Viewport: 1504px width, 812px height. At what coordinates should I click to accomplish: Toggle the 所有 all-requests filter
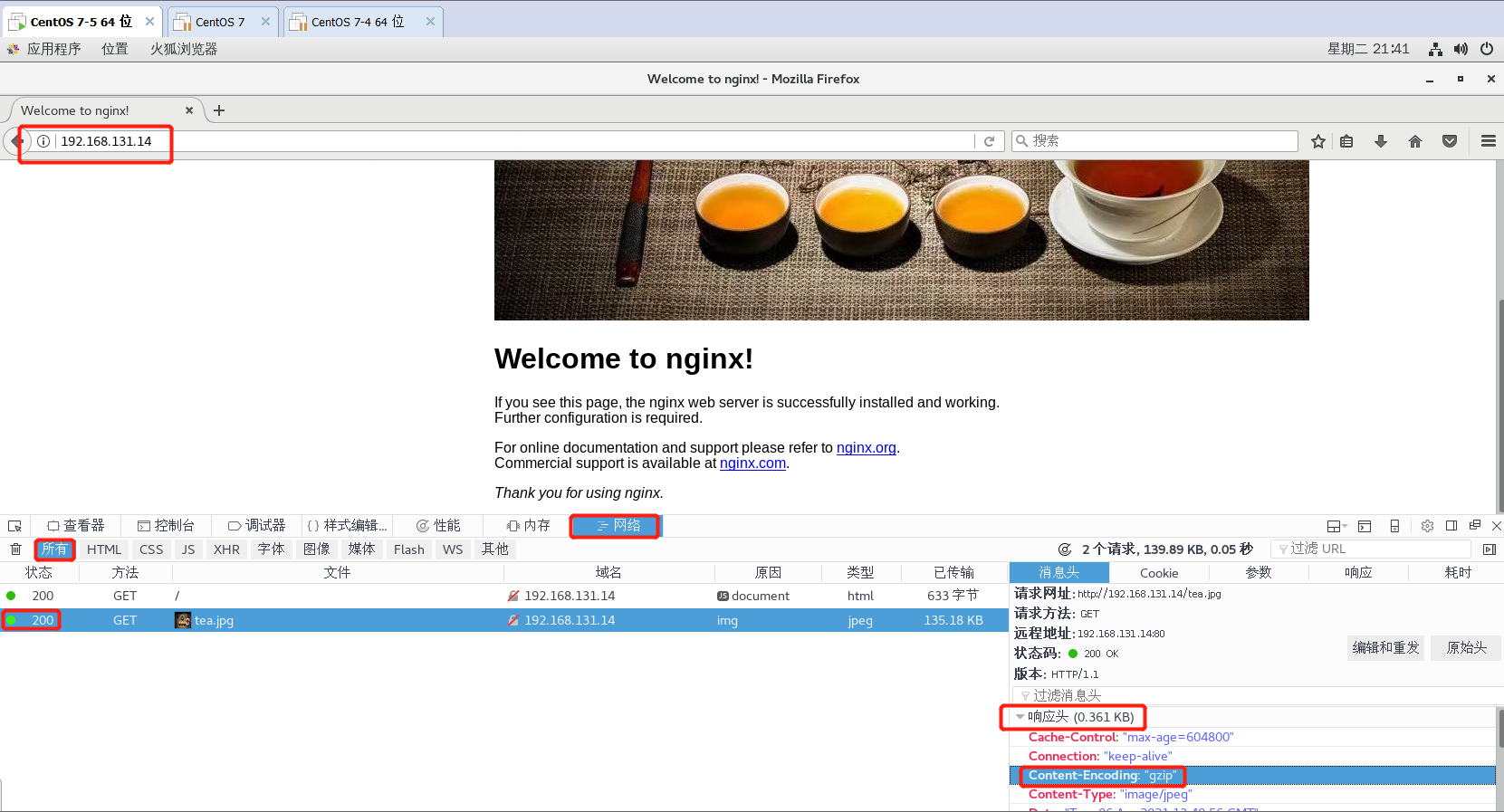pyautogui.click(x=54, y=549)
